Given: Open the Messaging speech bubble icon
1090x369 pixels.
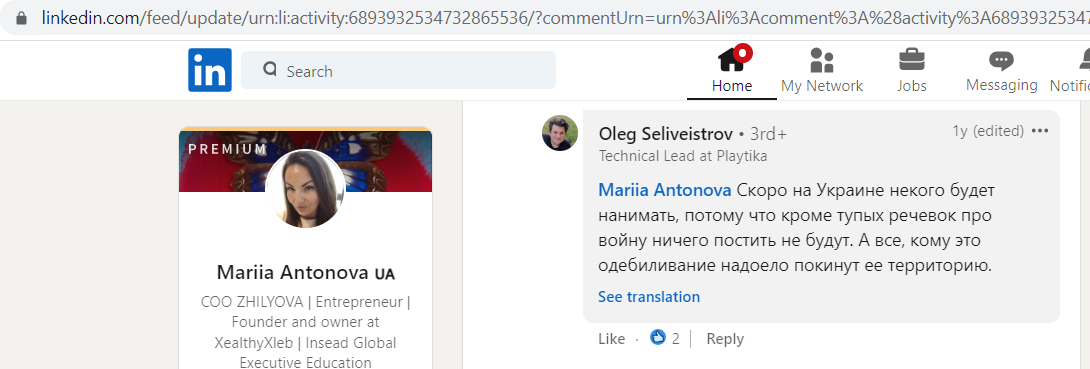Looking at the screenshot, I should (x=1001, y=60).
